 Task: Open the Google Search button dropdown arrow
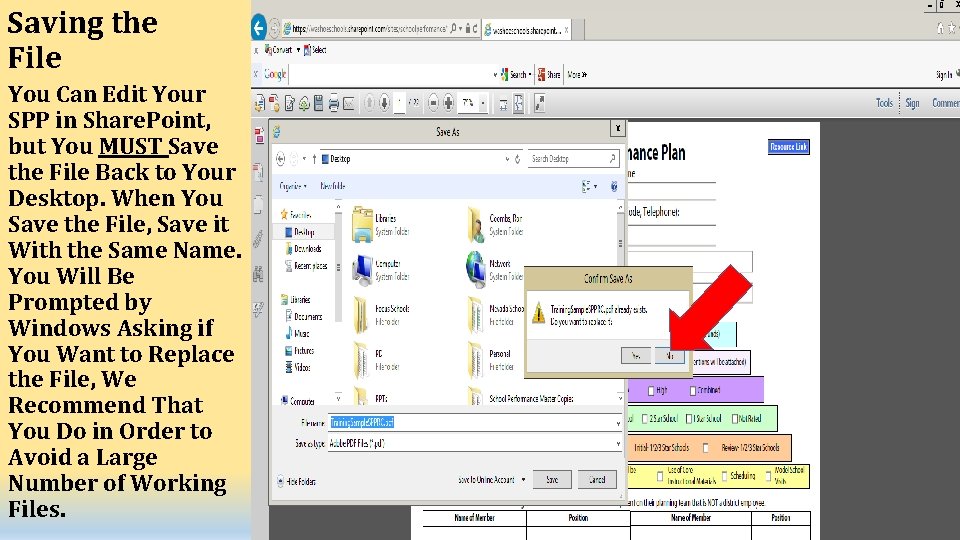coord(530,75)
